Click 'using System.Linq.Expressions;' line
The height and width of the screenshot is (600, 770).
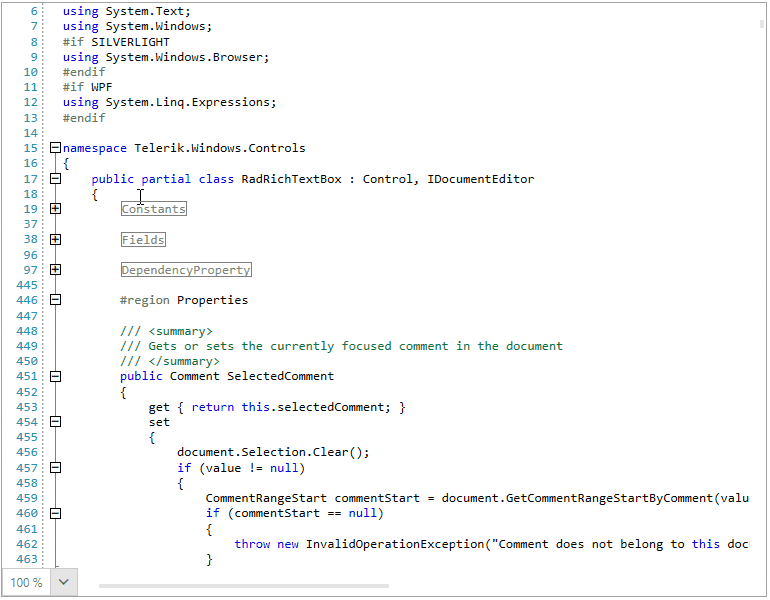pyautogui.click(x=169, y=103)
